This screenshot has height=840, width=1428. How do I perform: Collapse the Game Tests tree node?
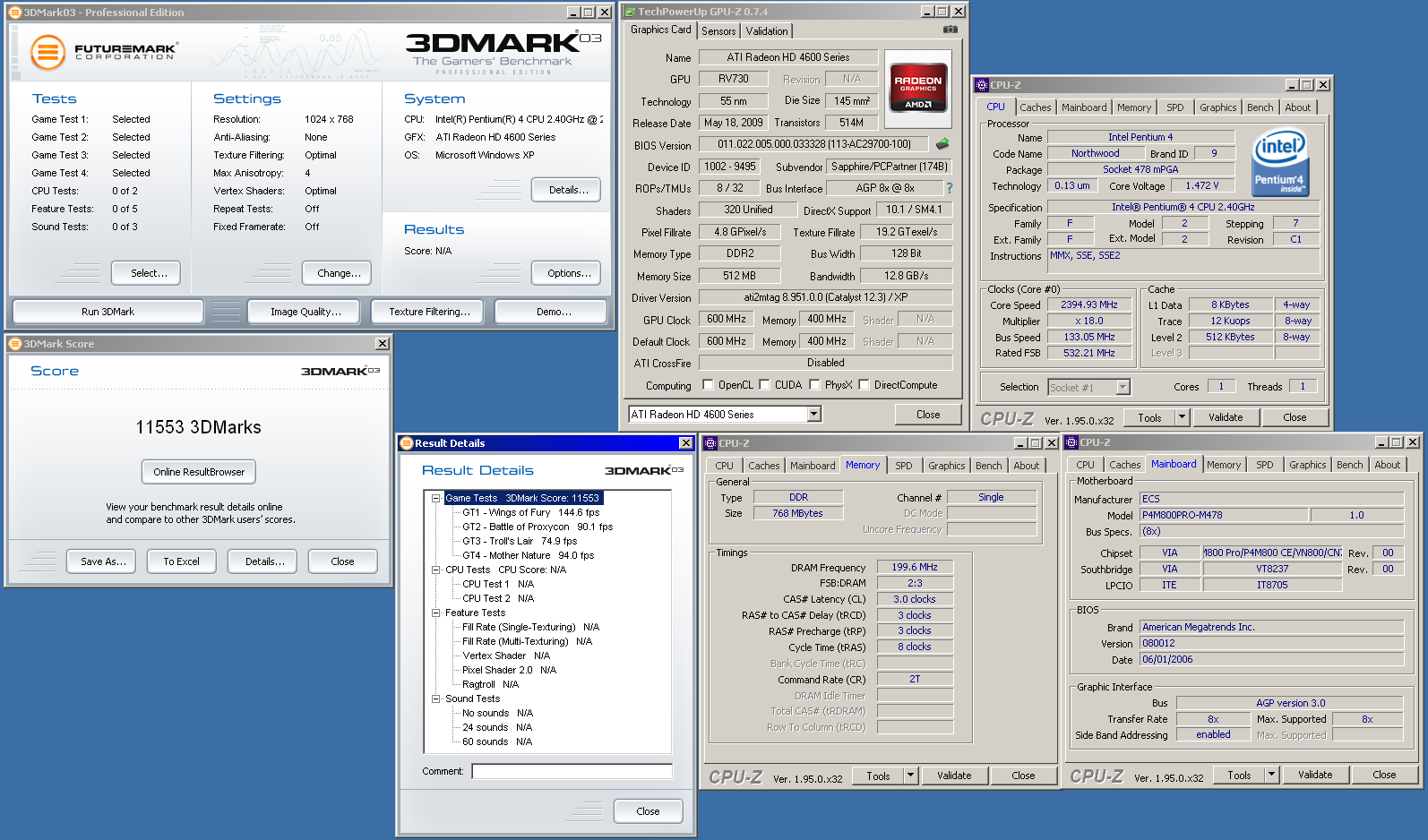(x=436, y=498)
